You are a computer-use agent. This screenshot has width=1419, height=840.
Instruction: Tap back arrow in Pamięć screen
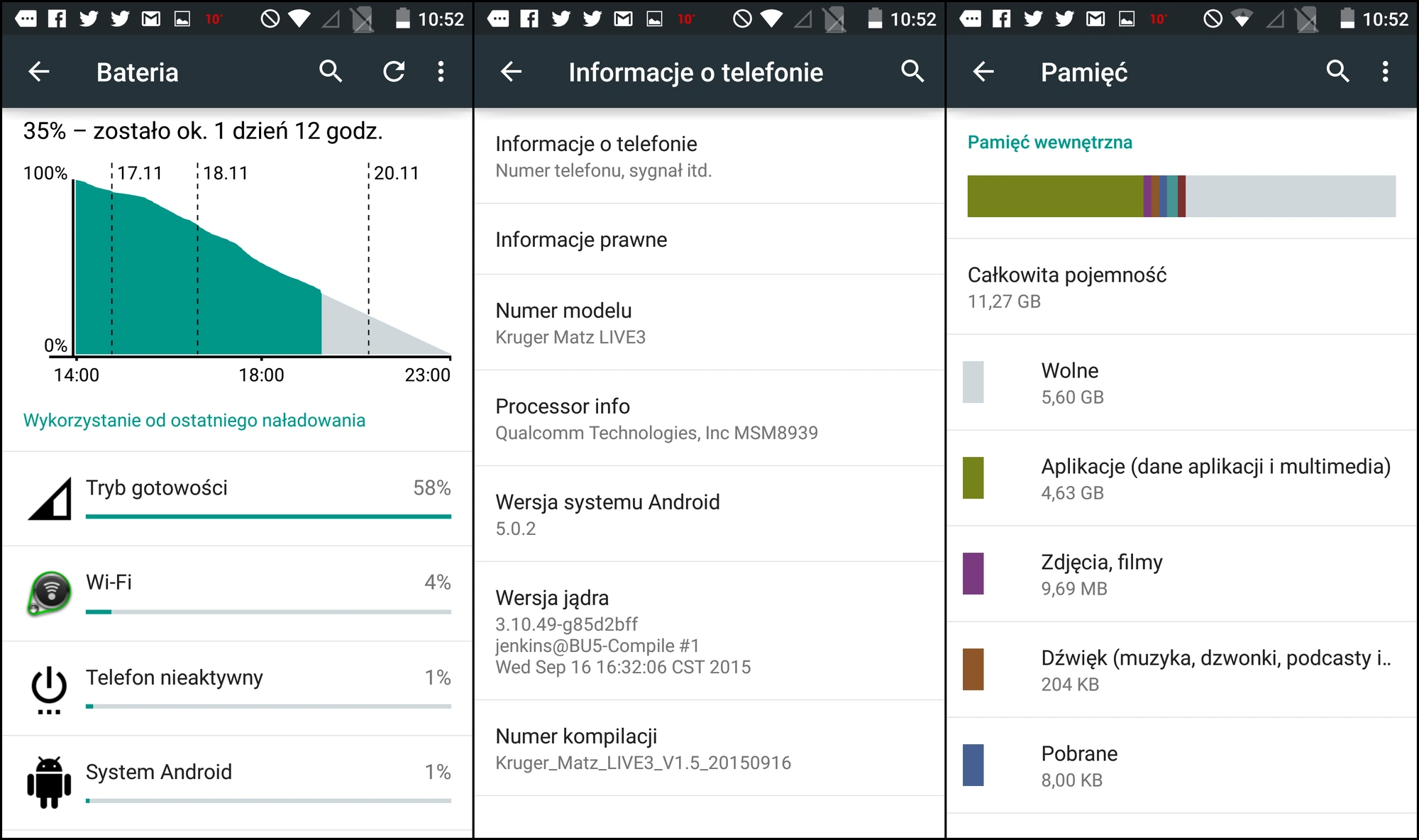point(983,72)
